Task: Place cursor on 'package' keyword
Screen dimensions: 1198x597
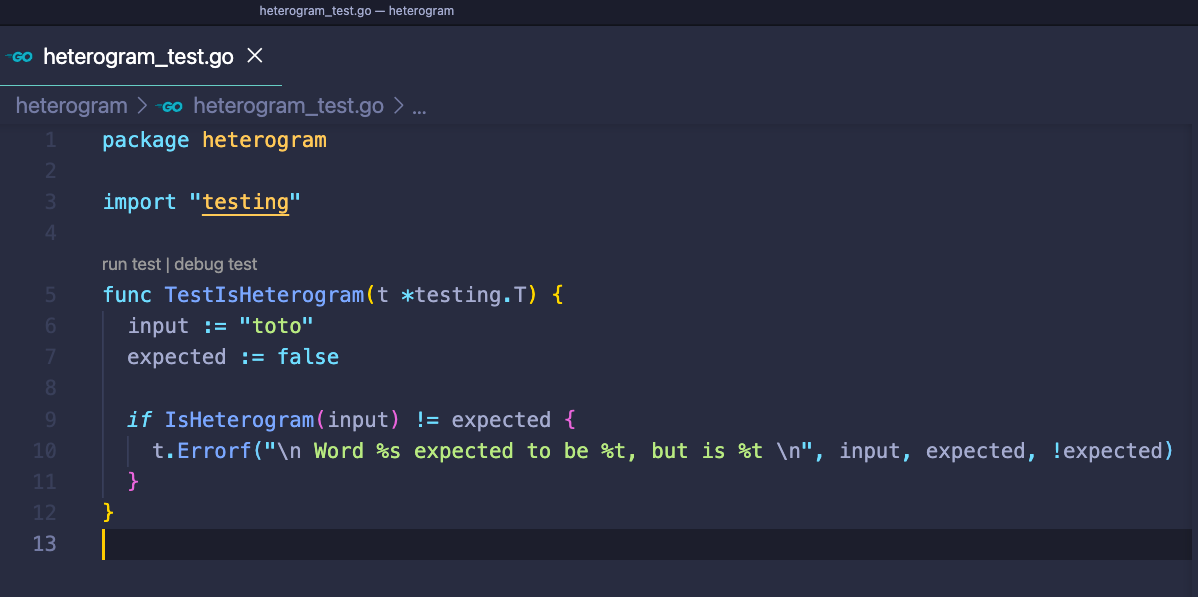Action: [x=146, y=141]
